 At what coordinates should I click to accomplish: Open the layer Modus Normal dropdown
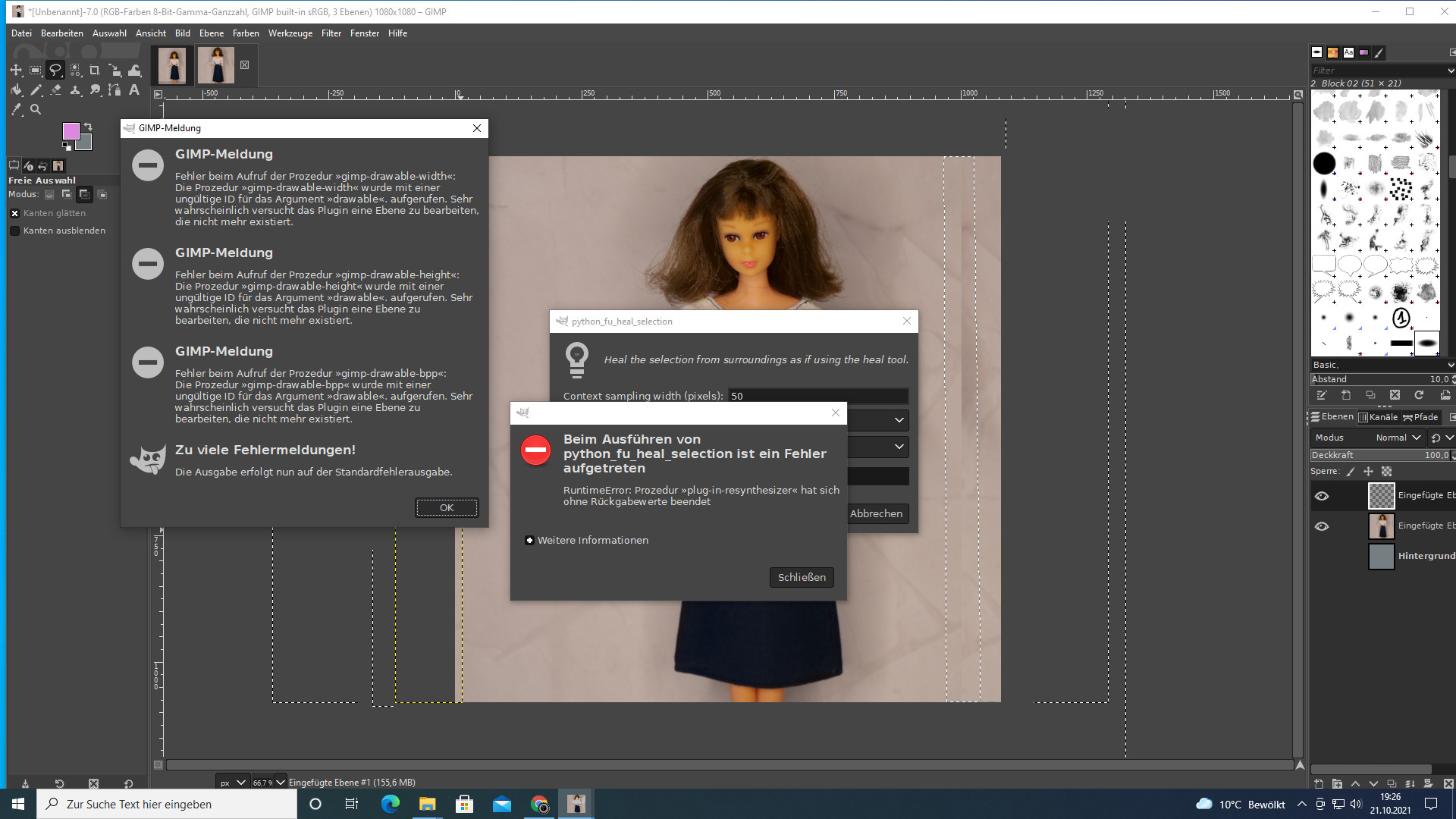pyautogui.click(x=1398, y=438)
